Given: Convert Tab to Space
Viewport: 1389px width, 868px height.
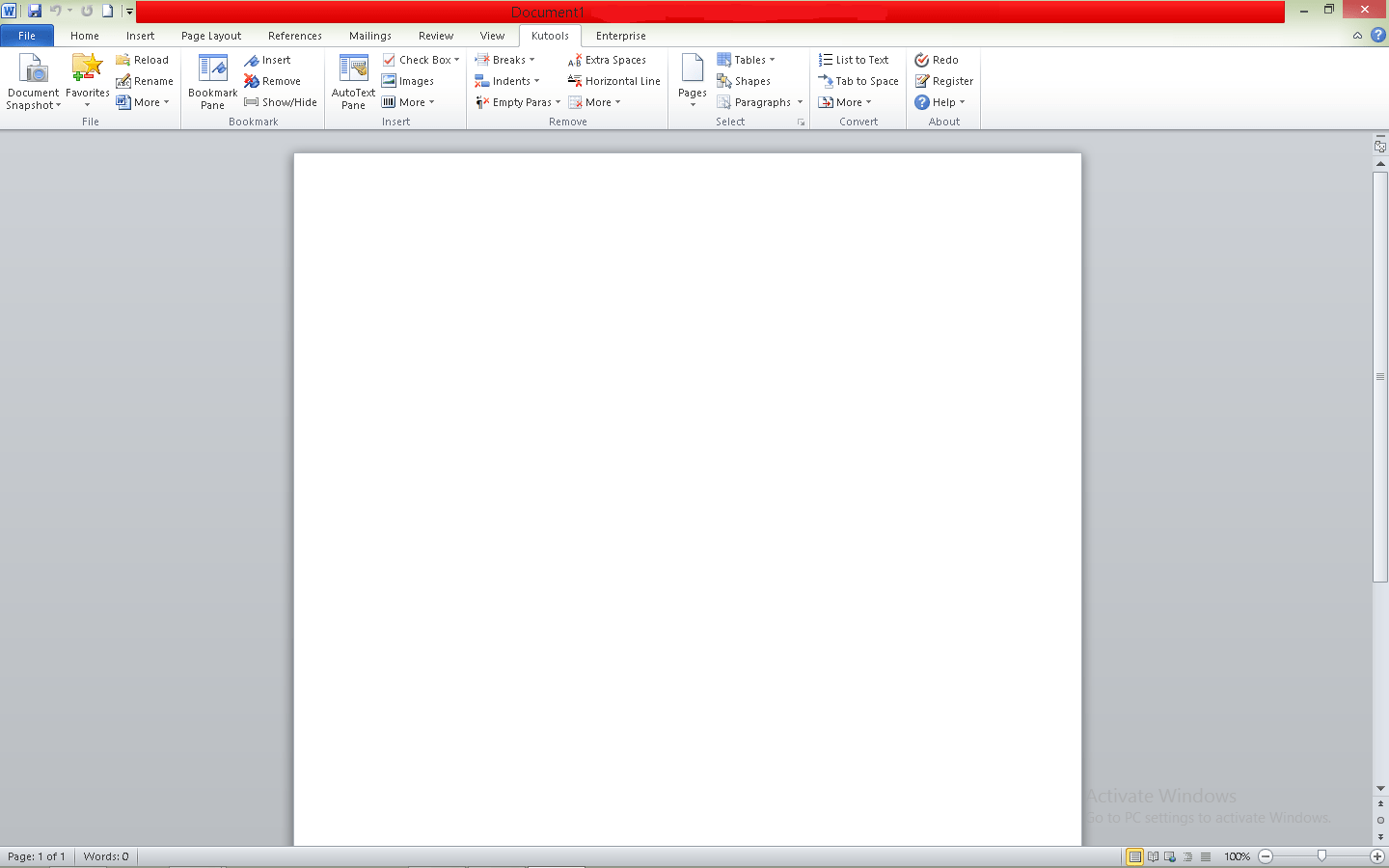Looking at the screenshot, I should point(858,81).
